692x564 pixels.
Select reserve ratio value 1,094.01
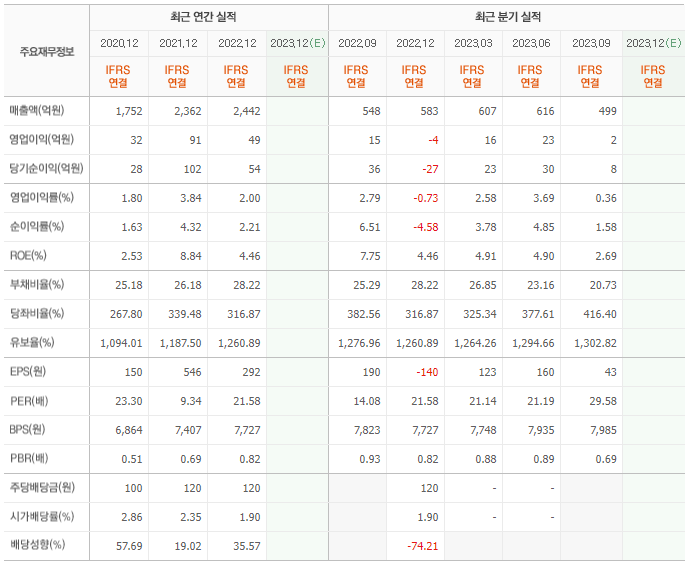pyautogui.click(x=121, y=343)
